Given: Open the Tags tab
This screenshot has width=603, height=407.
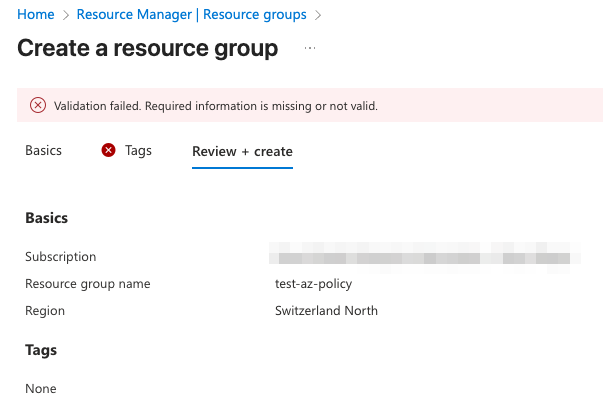Looking at the screenshot, I should [138, 151].
